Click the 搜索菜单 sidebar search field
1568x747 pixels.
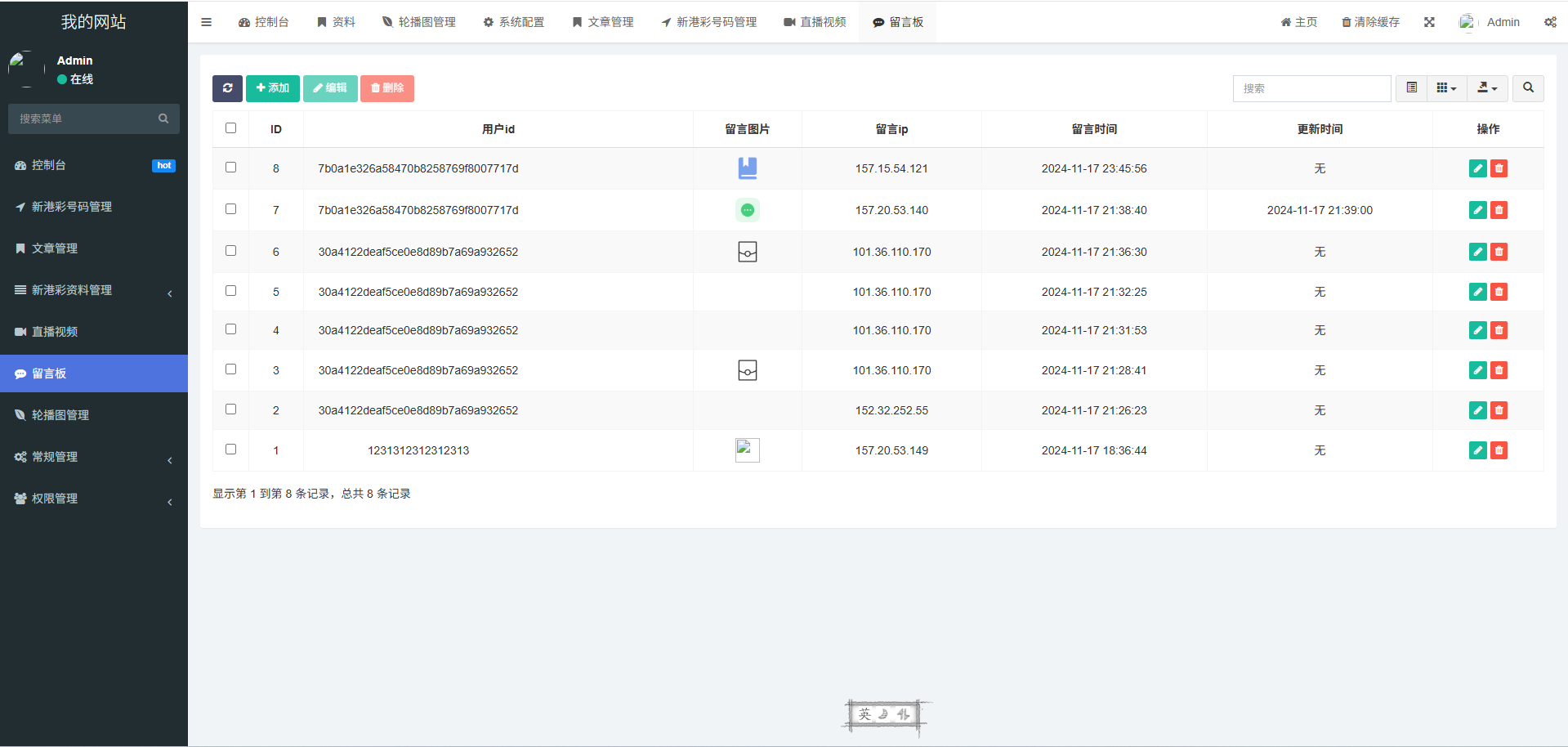86,119
